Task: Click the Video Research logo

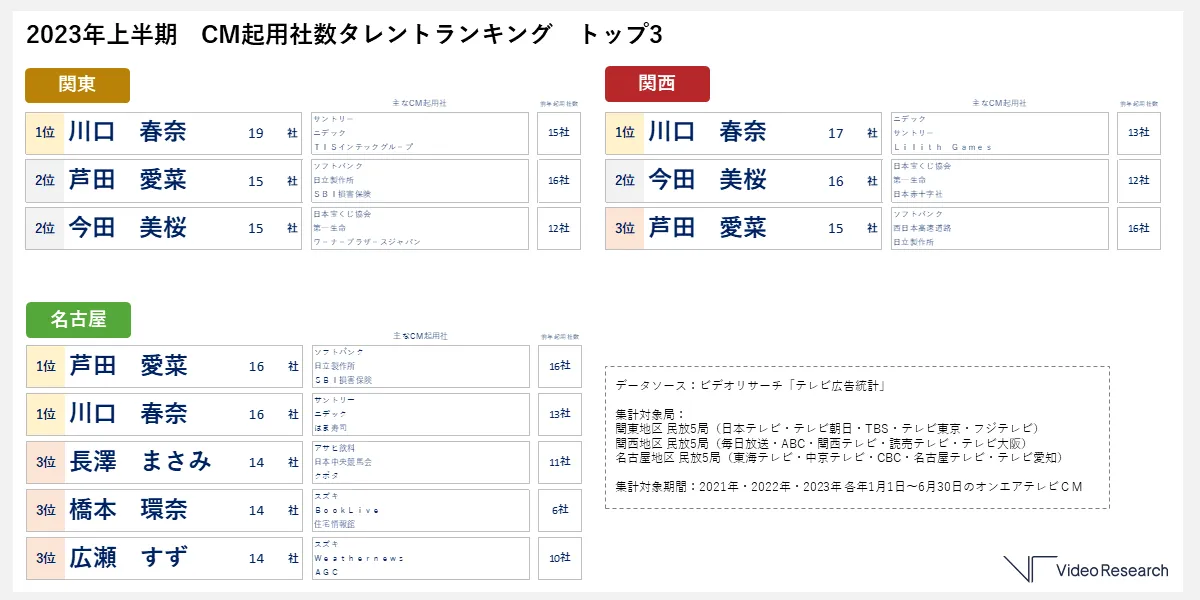Action: (x=1086, y=569)
